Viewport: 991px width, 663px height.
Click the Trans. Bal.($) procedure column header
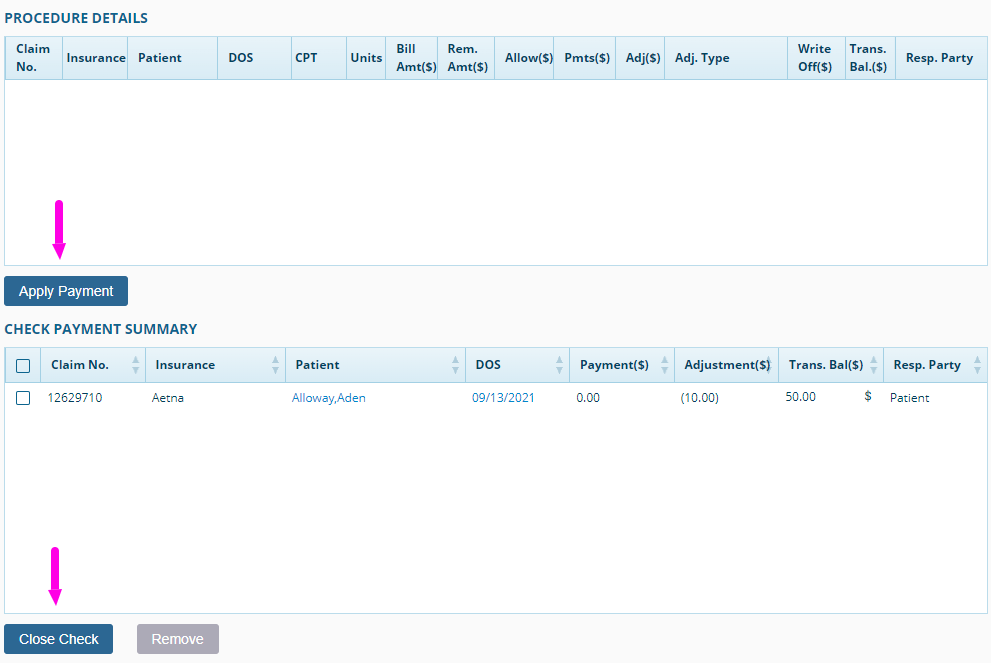(868, 58)
